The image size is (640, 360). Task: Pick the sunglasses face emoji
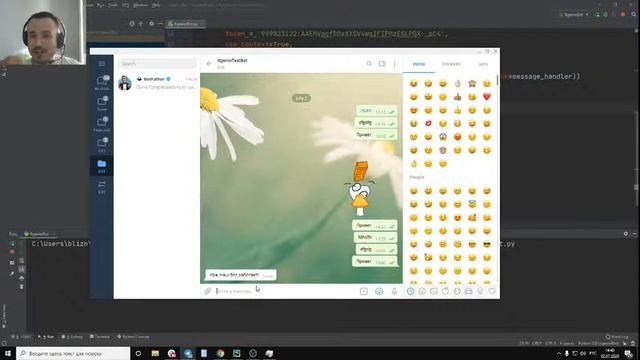(x=487, y=244)
